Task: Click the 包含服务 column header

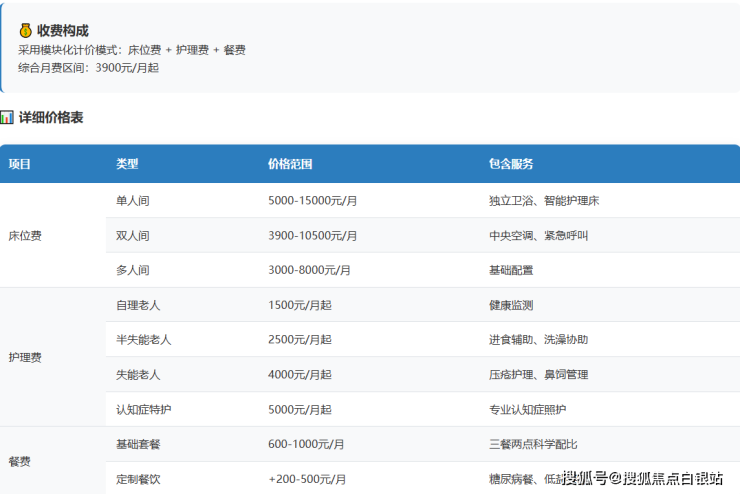Action: 511,164
